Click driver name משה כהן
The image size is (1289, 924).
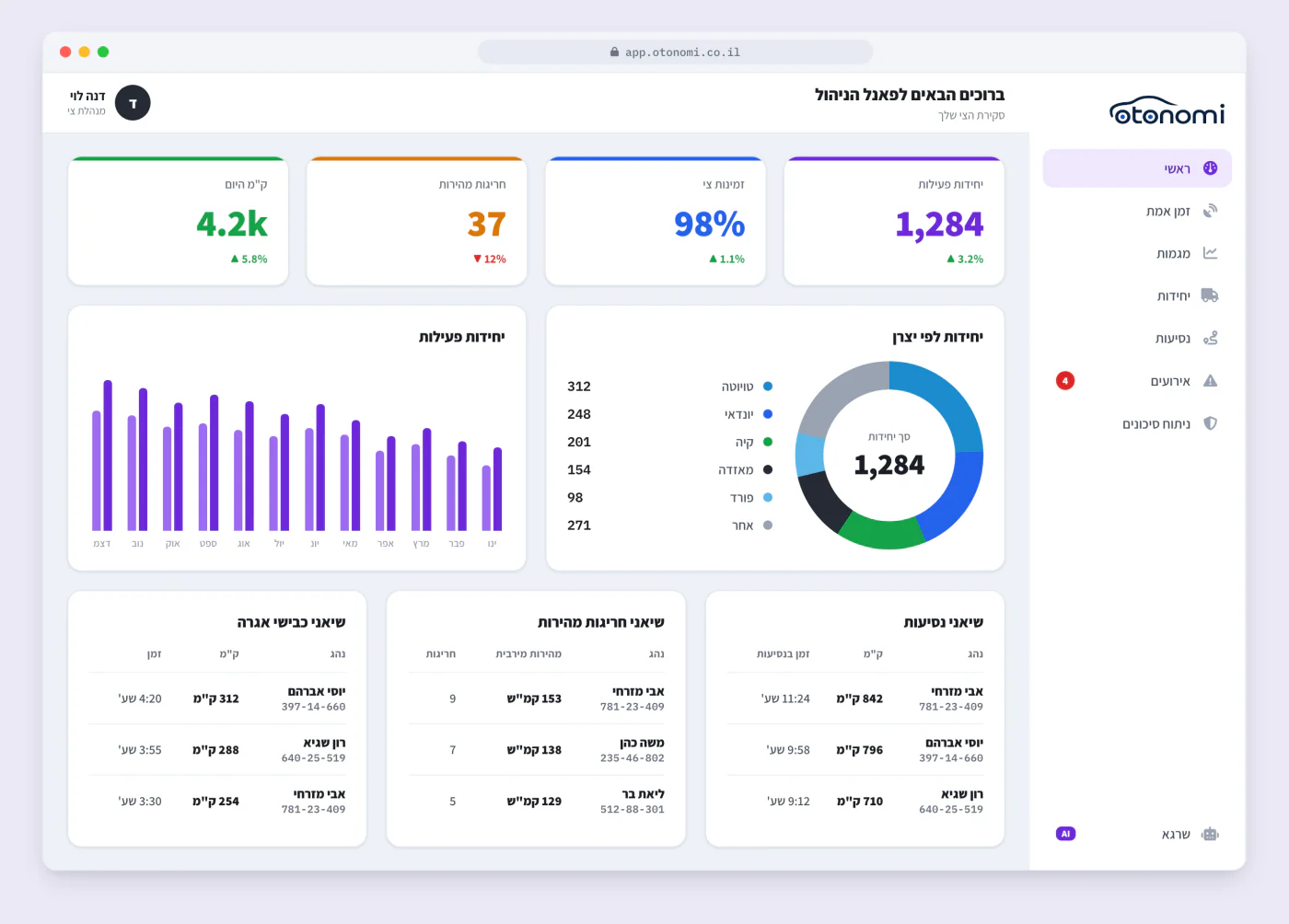(642, 743)
